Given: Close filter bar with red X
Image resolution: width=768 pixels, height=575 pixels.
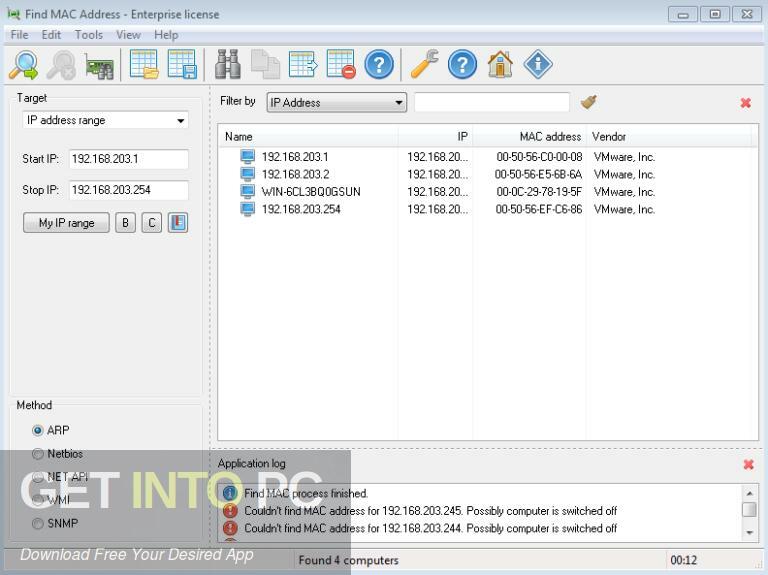Looking at the screenshot, I should pyautogui.click(x=745, y=102).
